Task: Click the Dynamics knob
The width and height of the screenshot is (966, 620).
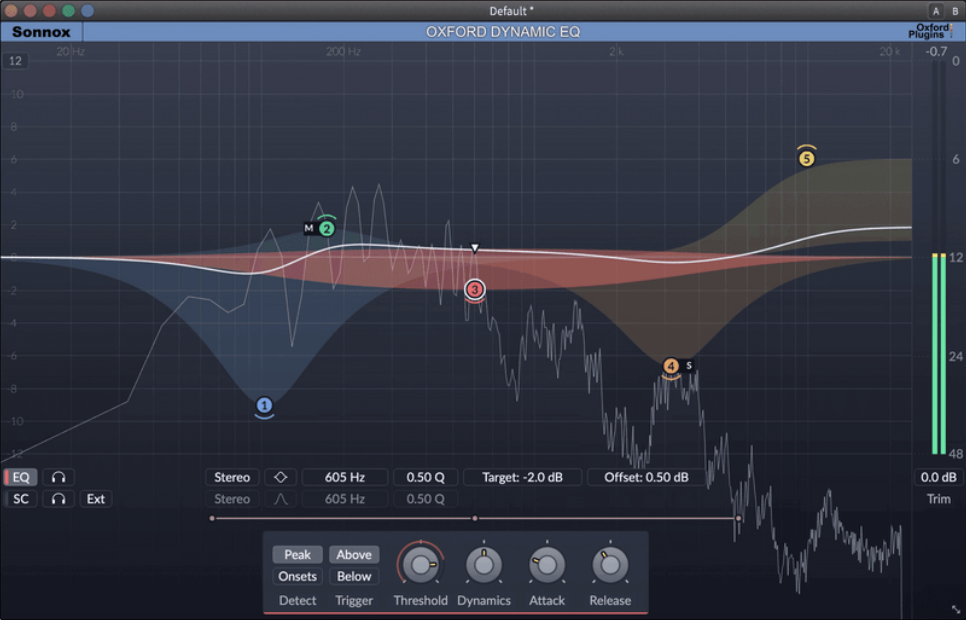Action: click(x=484, y=564)
